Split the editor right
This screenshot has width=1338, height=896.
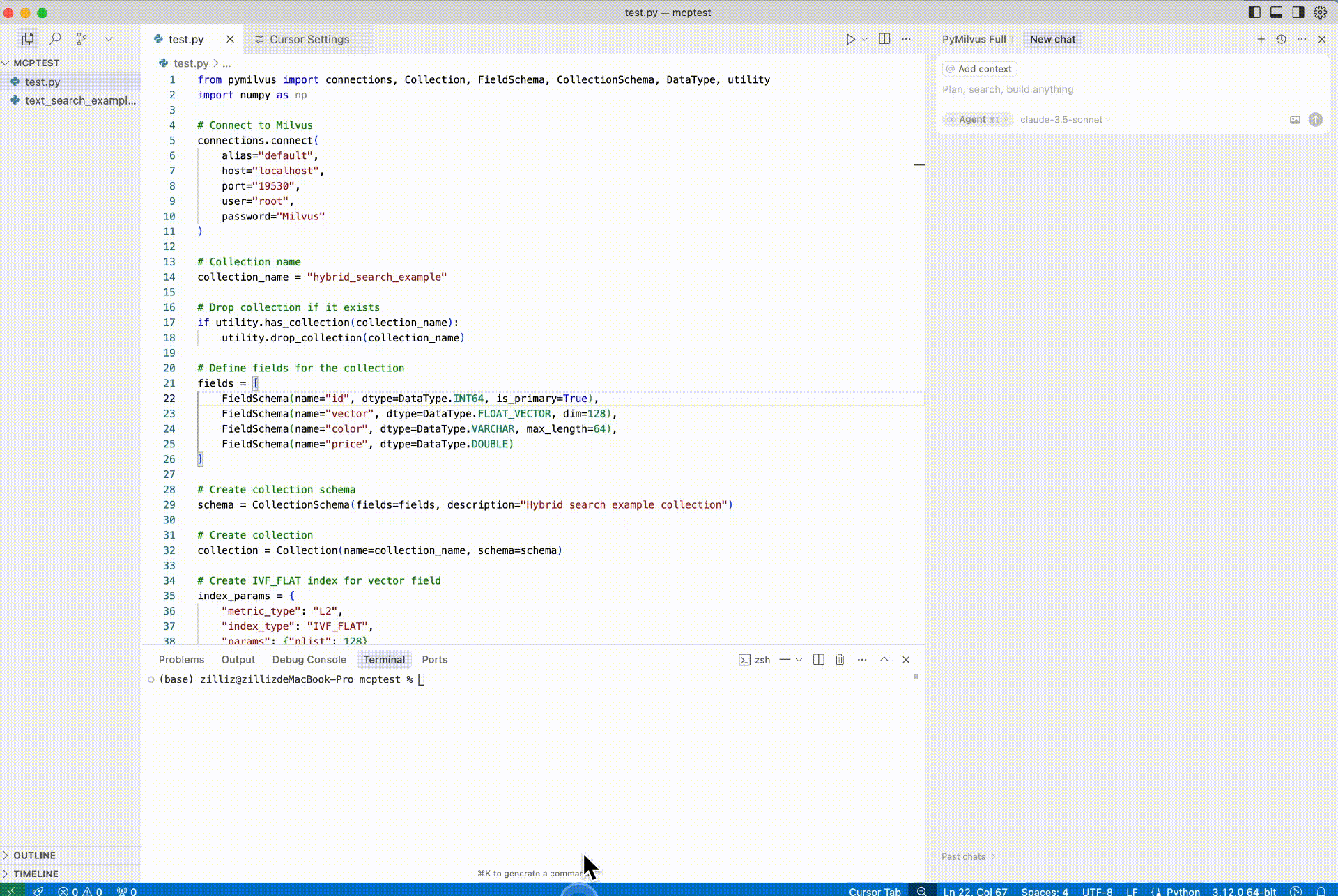pyautogui.click(x=884, y=39)
